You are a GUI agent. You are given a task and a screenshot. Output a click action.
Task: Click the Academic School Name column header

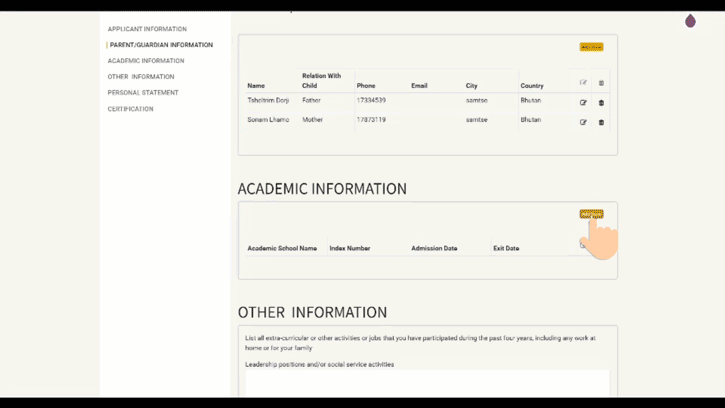click(x=282, y=248)
